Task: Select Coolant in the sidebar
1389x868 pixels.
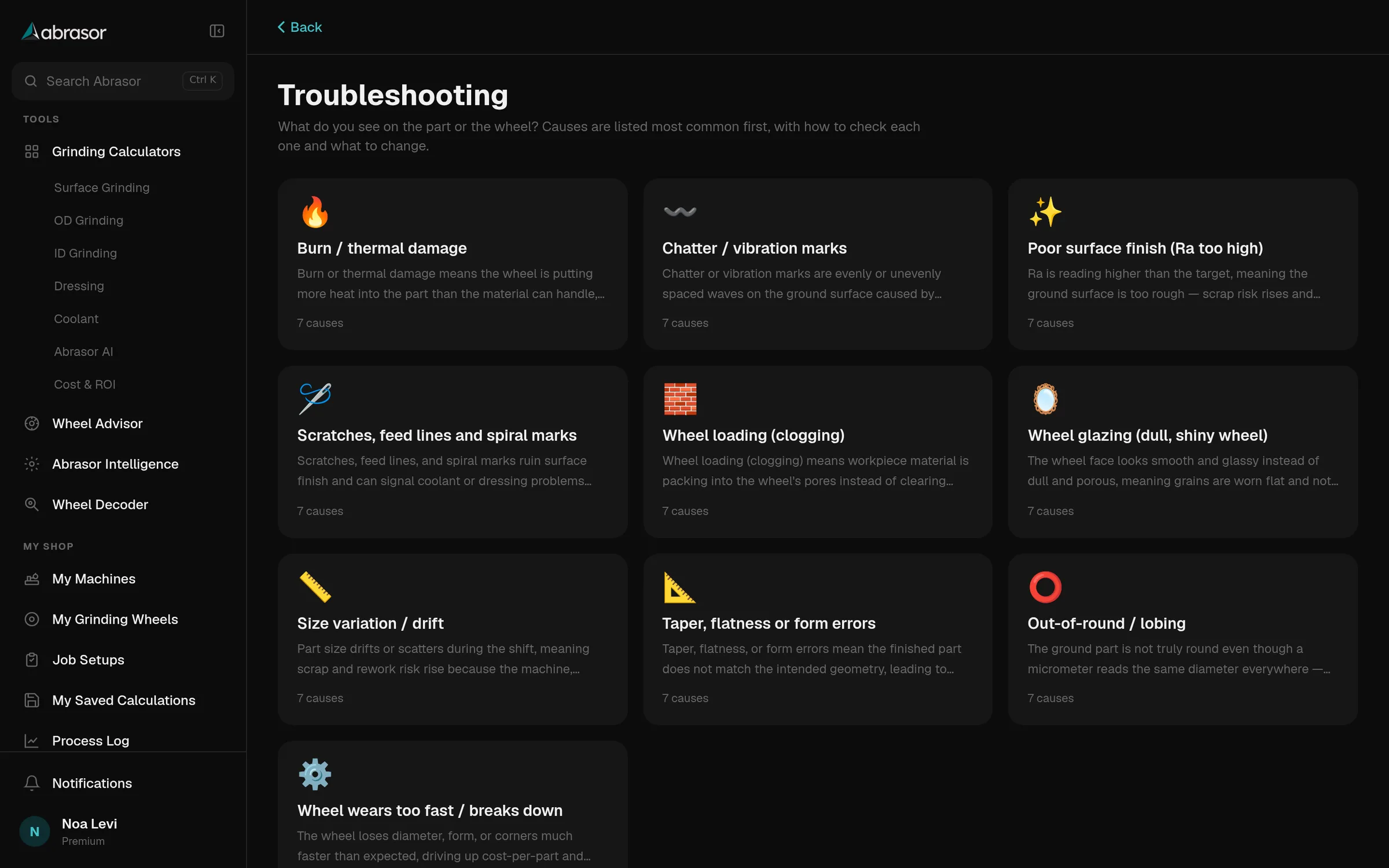Action: pos(76,319)
